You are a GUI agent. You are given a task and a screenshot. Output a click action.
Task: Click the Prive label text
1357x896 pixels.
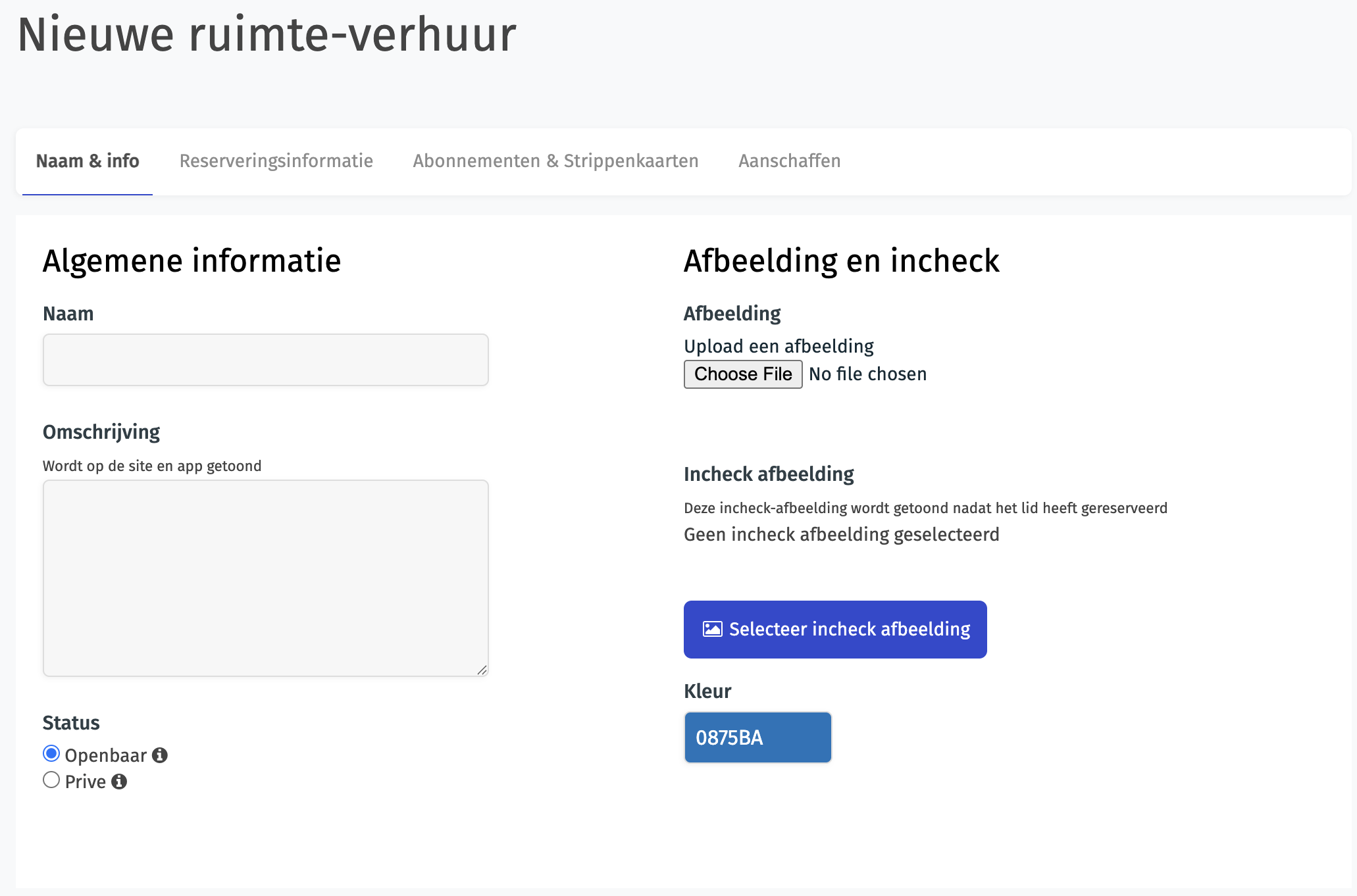86,782
